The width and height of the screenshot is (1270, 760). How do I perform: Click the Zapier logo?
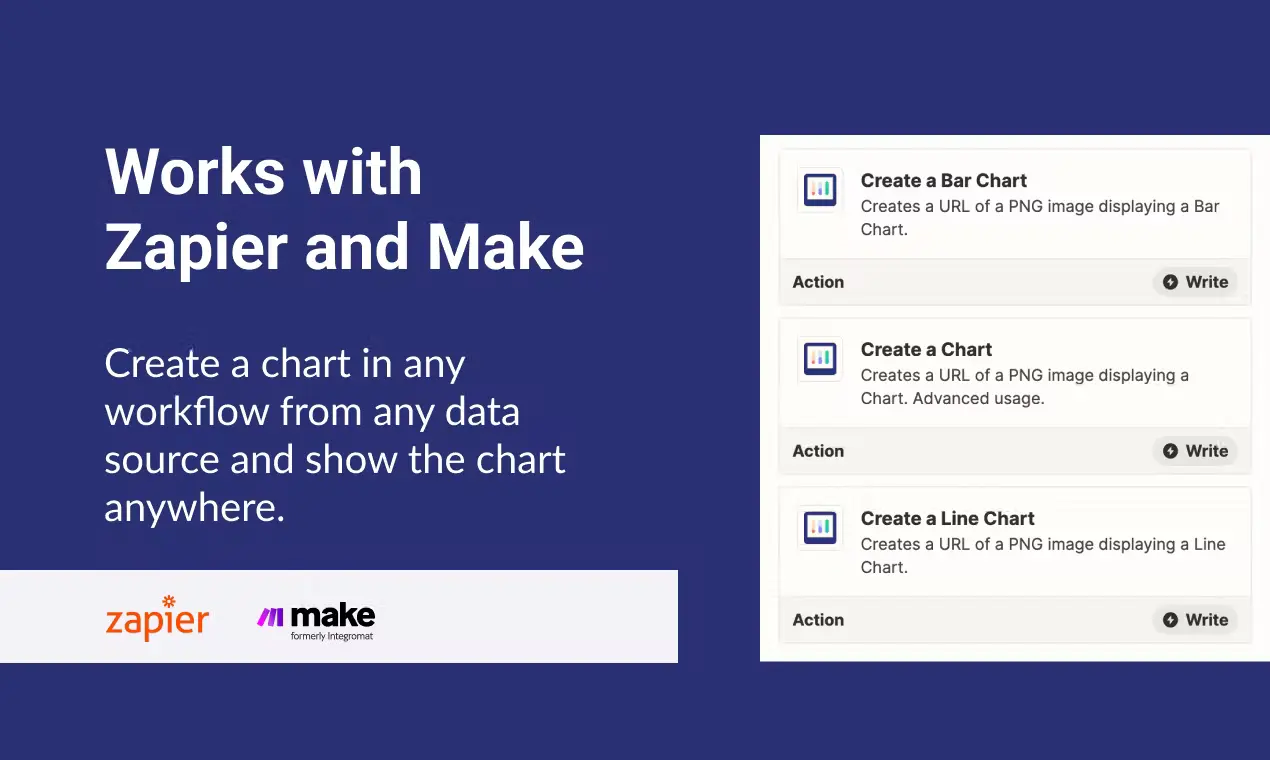(157, 619)
